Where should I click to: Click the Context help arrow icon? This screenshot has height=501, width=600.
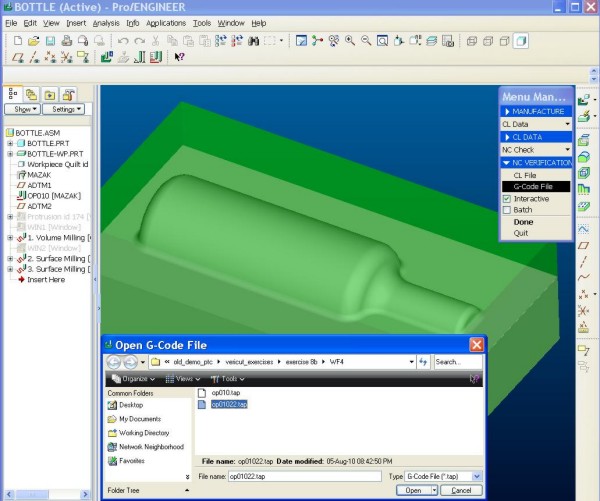179,57
